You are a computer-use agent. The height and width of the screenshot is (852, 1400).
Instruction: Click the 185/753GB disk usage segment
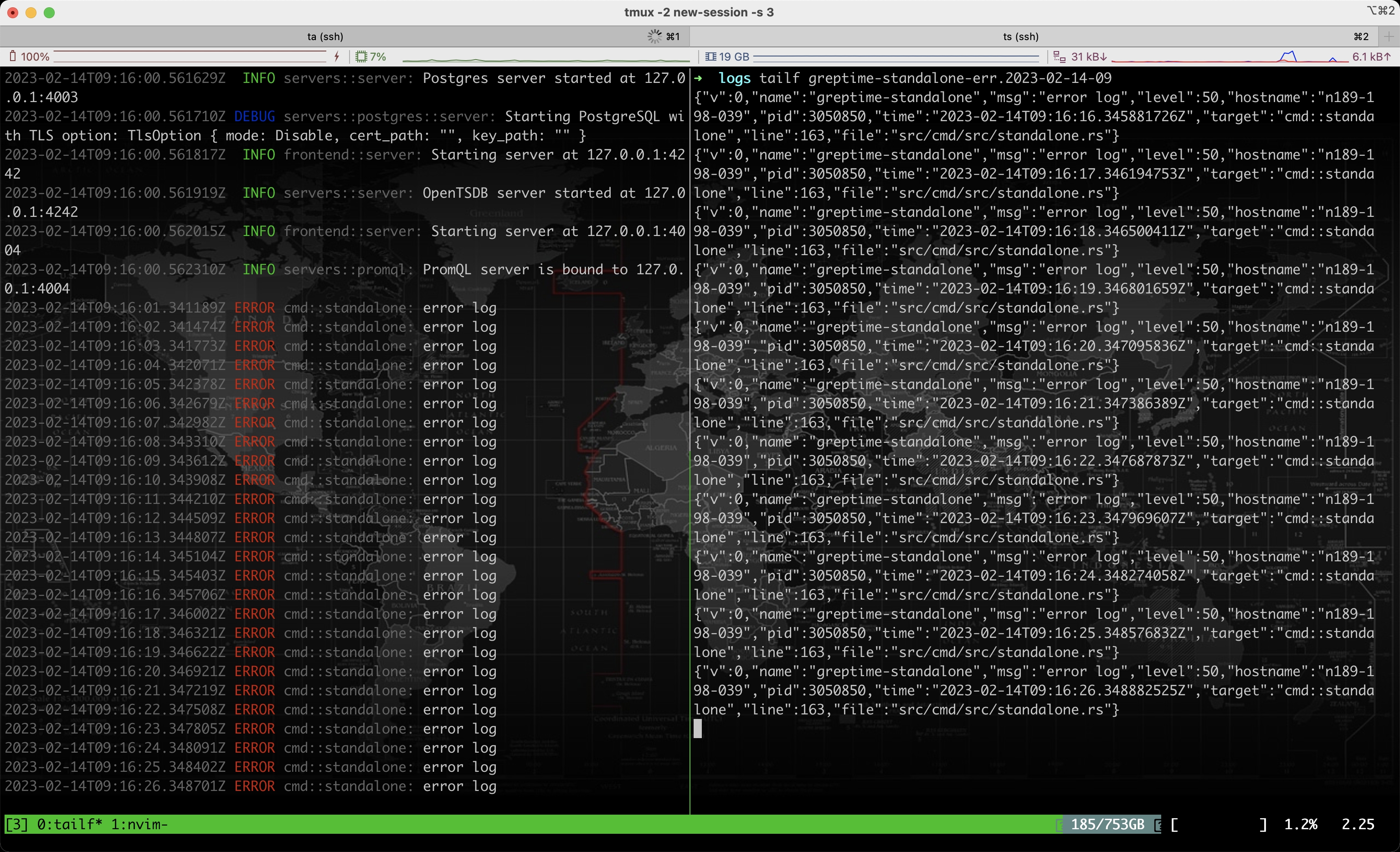[1107, 824]
